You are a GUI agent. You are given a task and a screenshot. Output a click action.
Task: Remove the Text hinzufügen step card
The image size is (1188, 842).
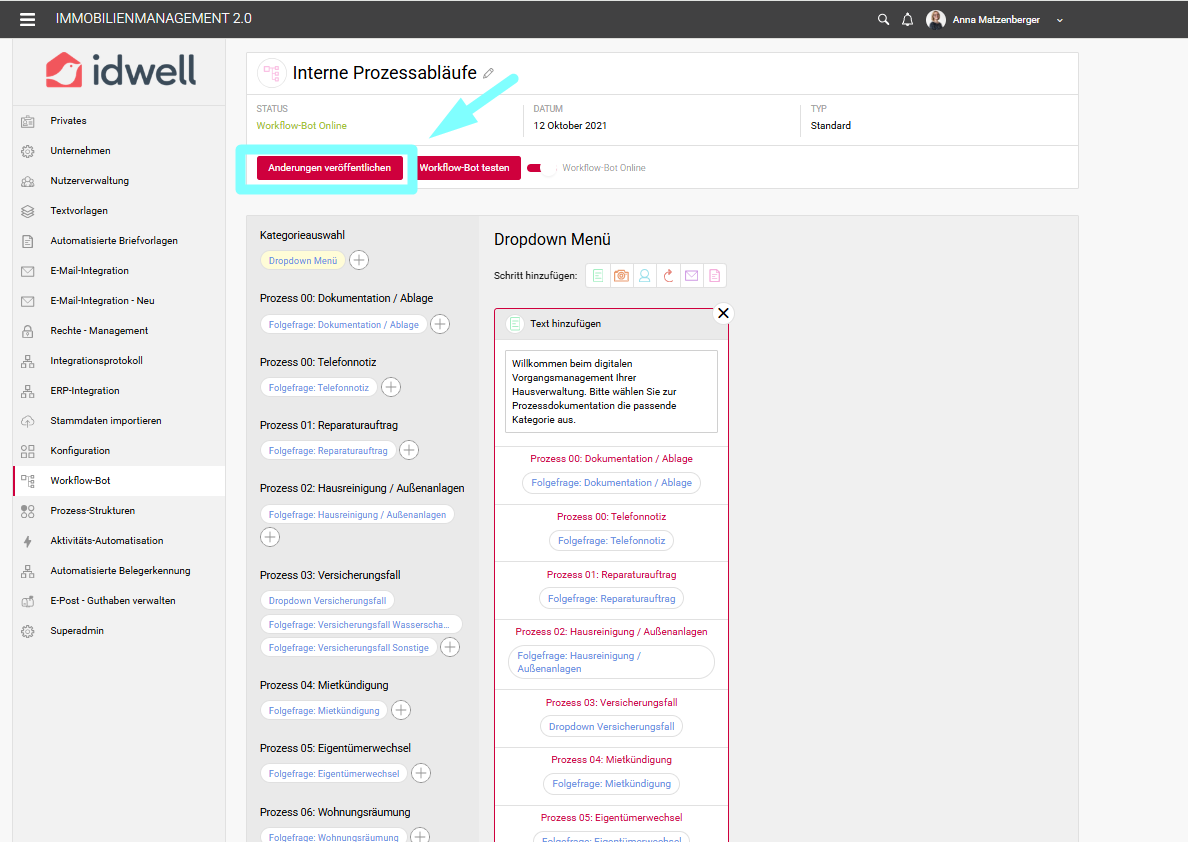(723, 313)
